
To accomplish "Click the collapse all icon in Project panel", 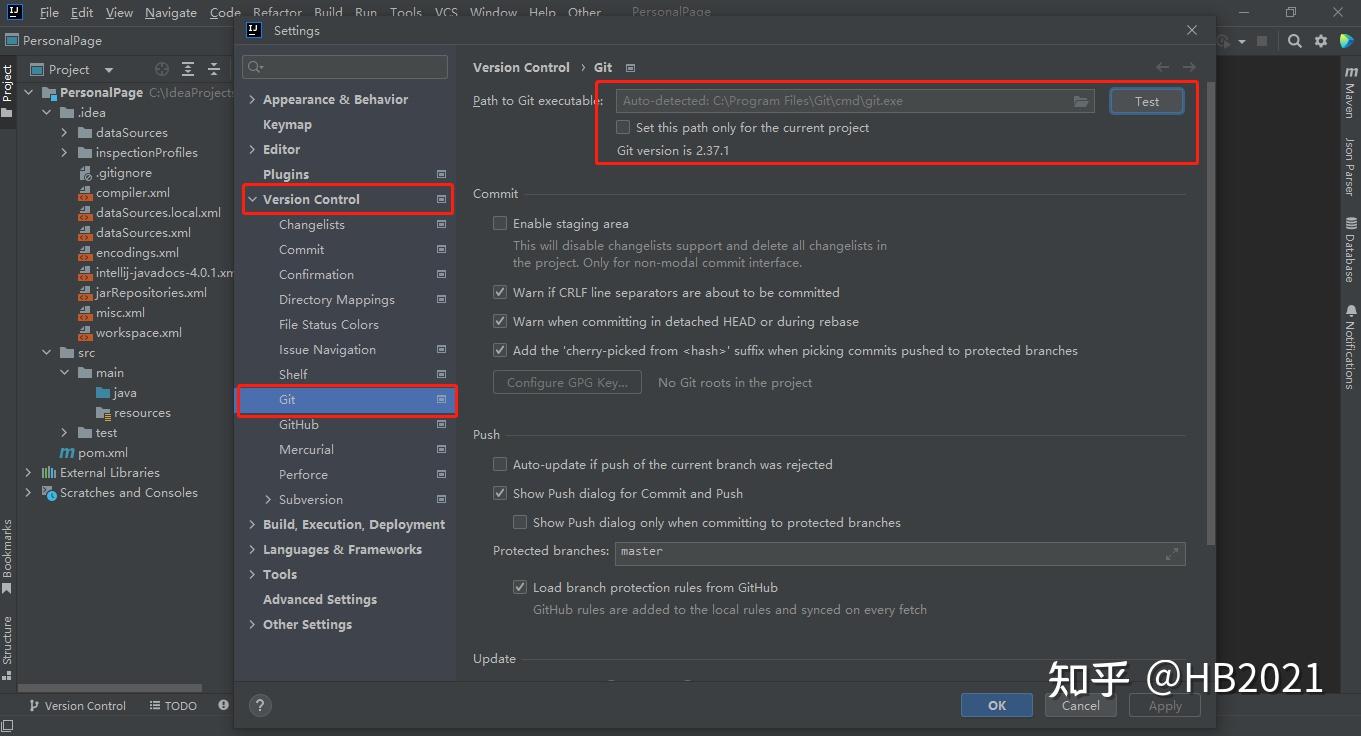I will [214, 69].
